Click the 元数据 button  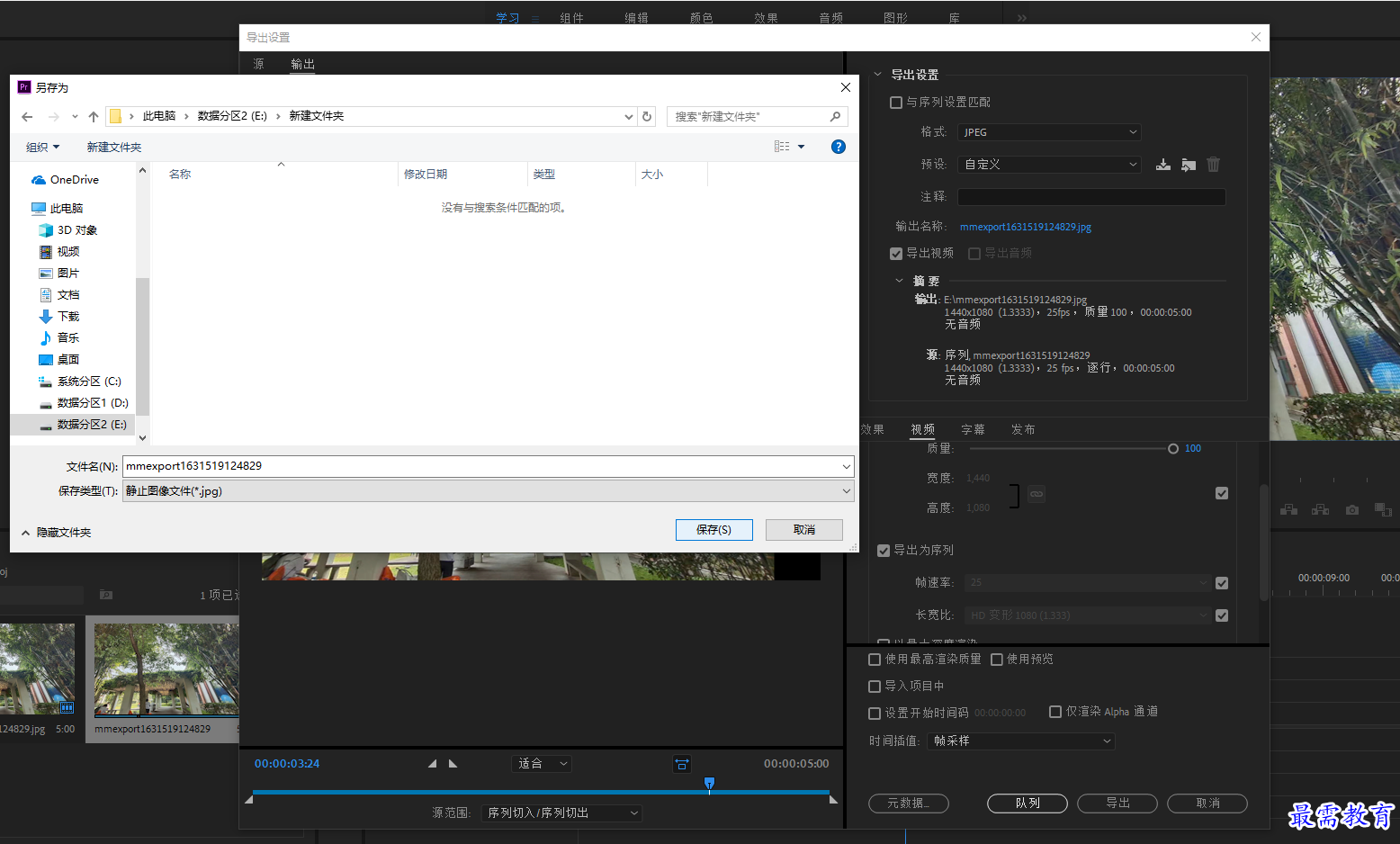point(909,804)
